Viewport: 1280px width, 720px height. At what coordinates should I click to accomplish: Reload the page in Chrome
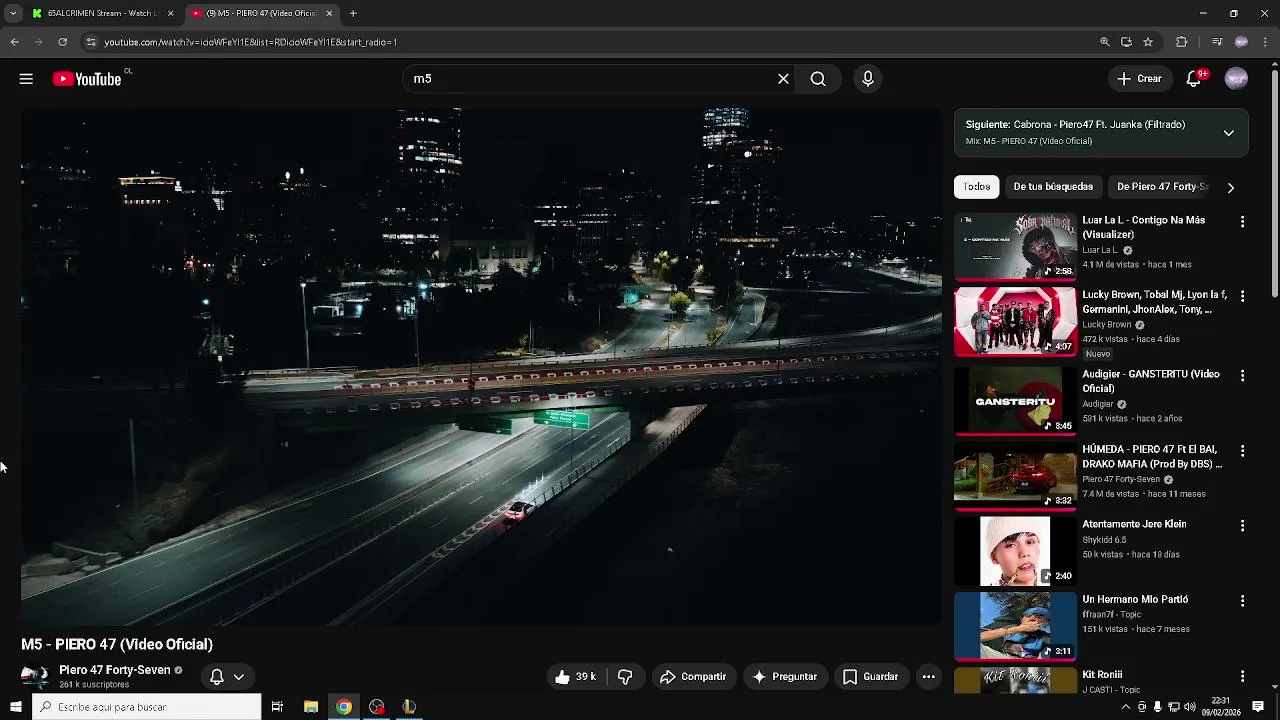pos(62,42)
